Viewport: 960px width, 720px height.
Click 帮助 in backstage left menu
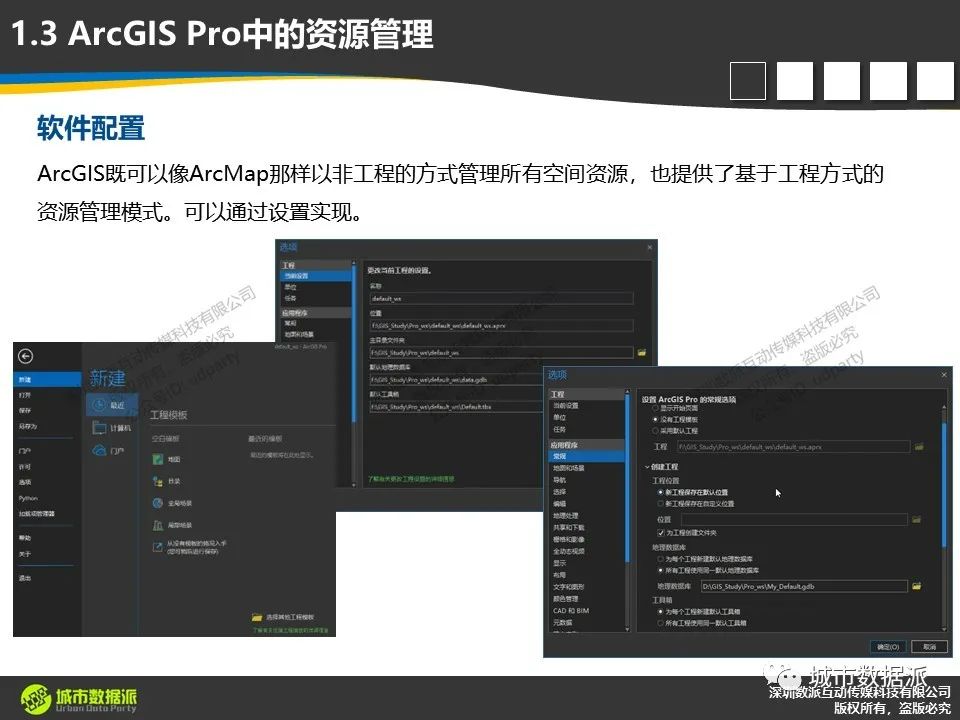point(25,538)
